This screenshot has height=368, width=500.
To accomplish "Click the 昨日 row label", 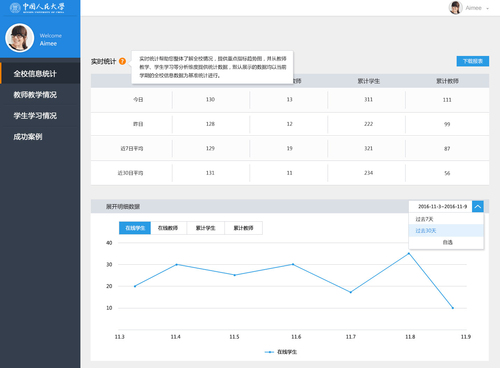I will point(138,124).
